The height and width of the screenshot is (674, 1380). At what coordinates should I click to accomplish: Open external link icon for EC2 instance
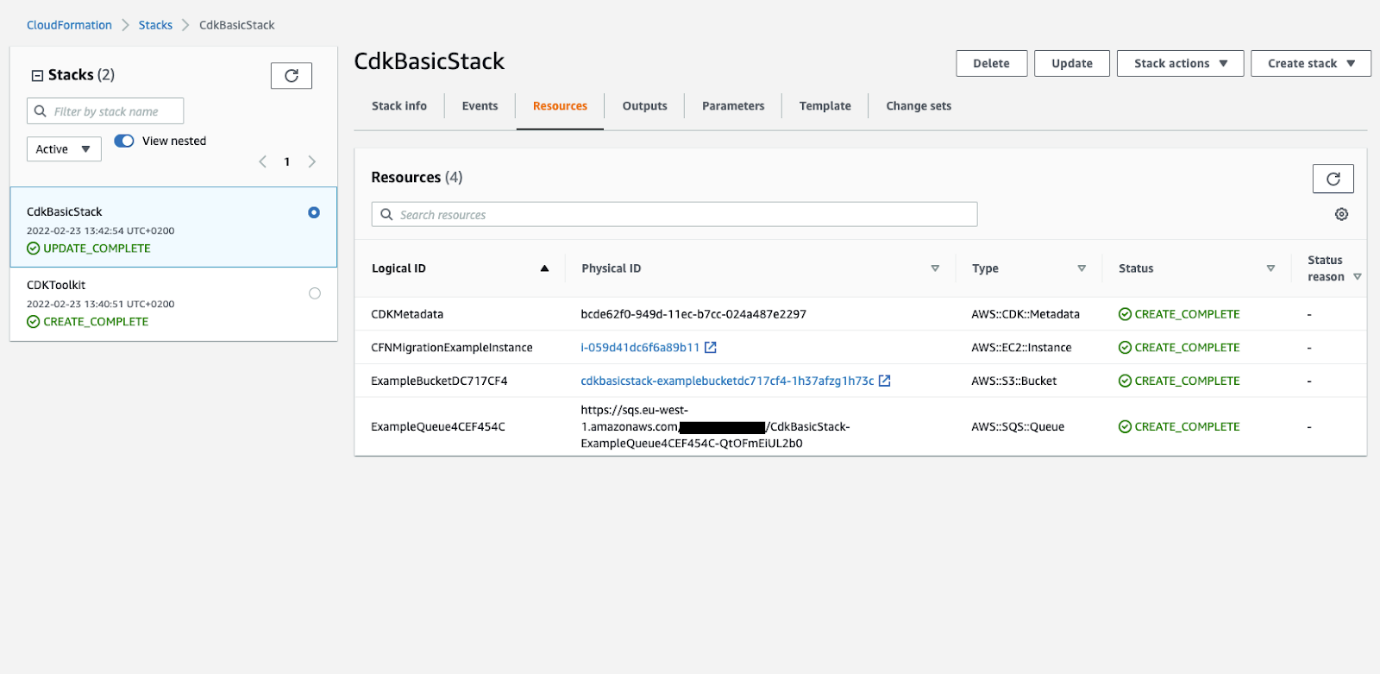(x=711, y=348)
